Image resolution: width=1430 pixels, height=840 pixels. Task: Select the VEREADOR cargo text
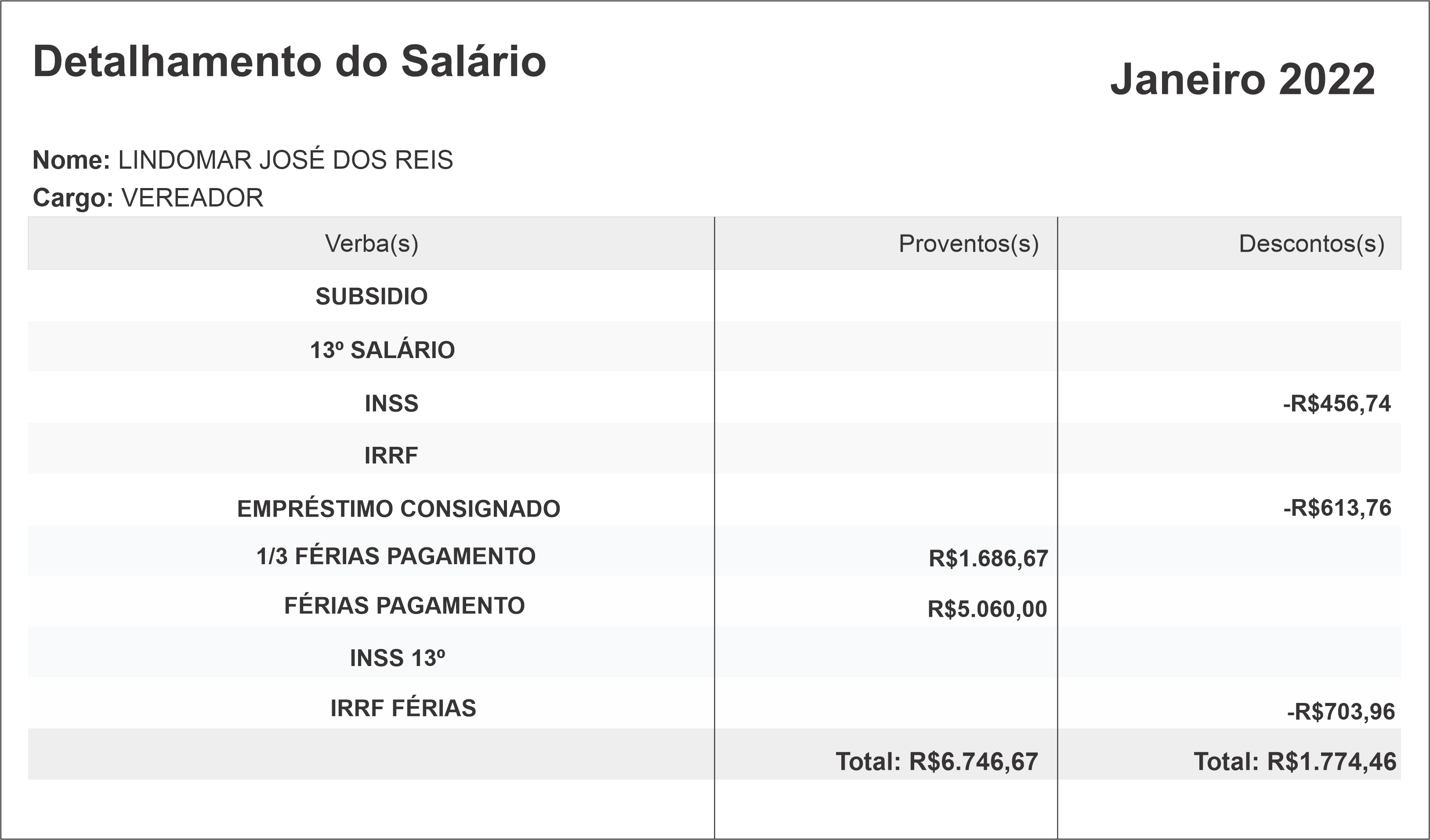[192, 198]
